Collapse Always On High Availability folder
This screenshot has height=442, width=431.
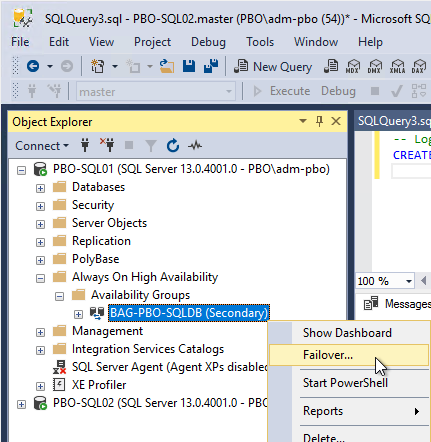click(40, 278)
